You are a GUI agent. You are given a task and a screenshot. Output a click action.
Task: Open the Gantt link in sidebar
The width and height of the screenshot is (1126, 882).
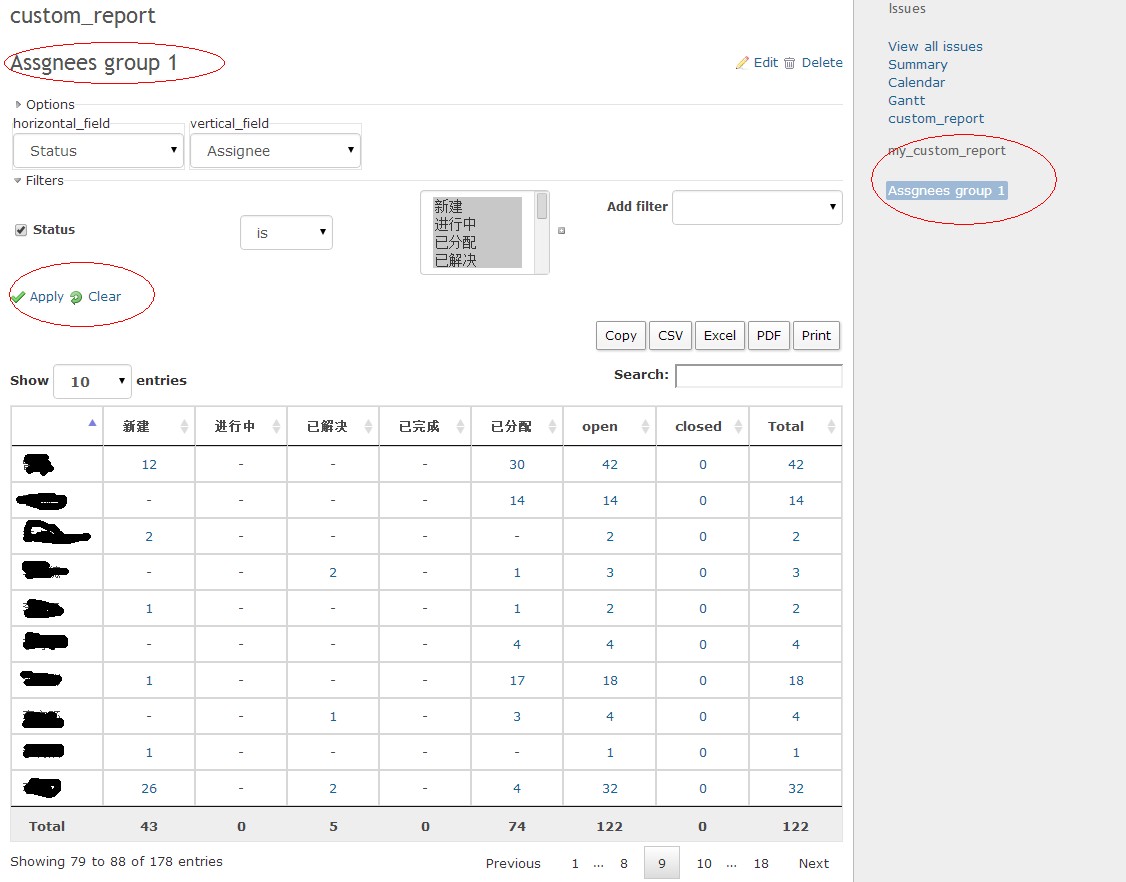point(906,100)
